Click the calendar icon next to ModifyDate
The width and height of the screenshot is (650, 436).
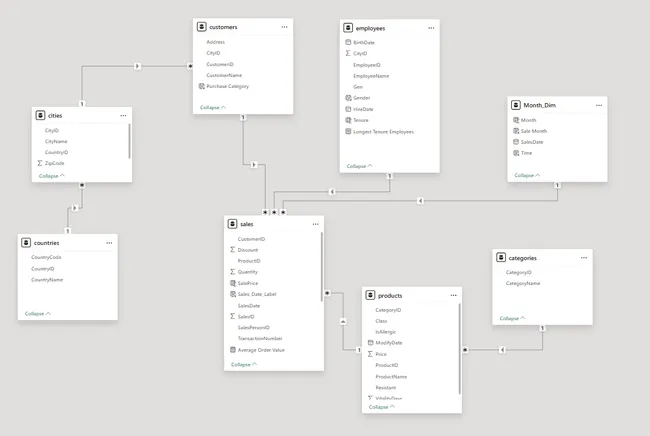pos(371,343)
